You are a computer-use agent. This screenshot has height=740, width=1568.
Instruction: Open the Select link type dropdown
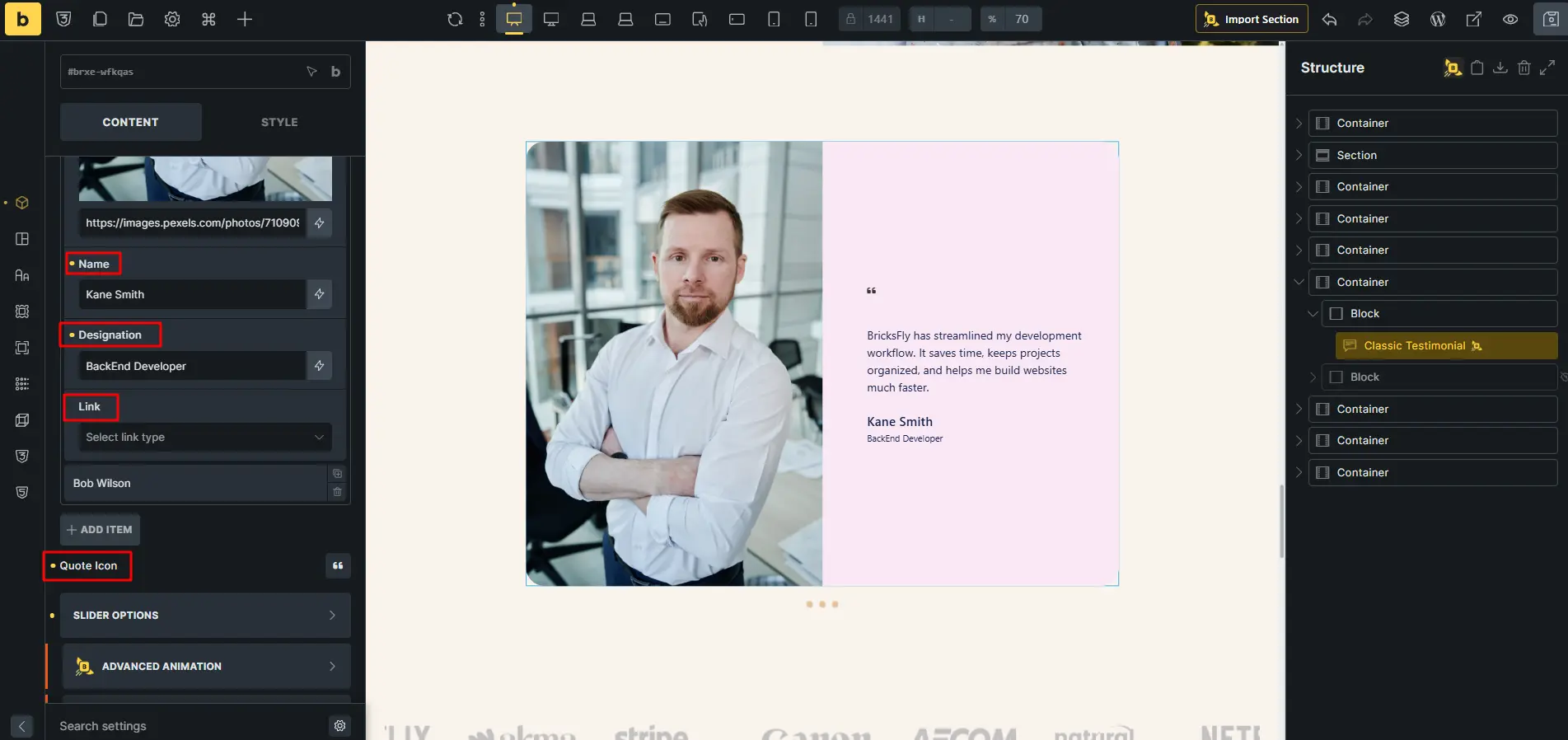pos(205,437)
